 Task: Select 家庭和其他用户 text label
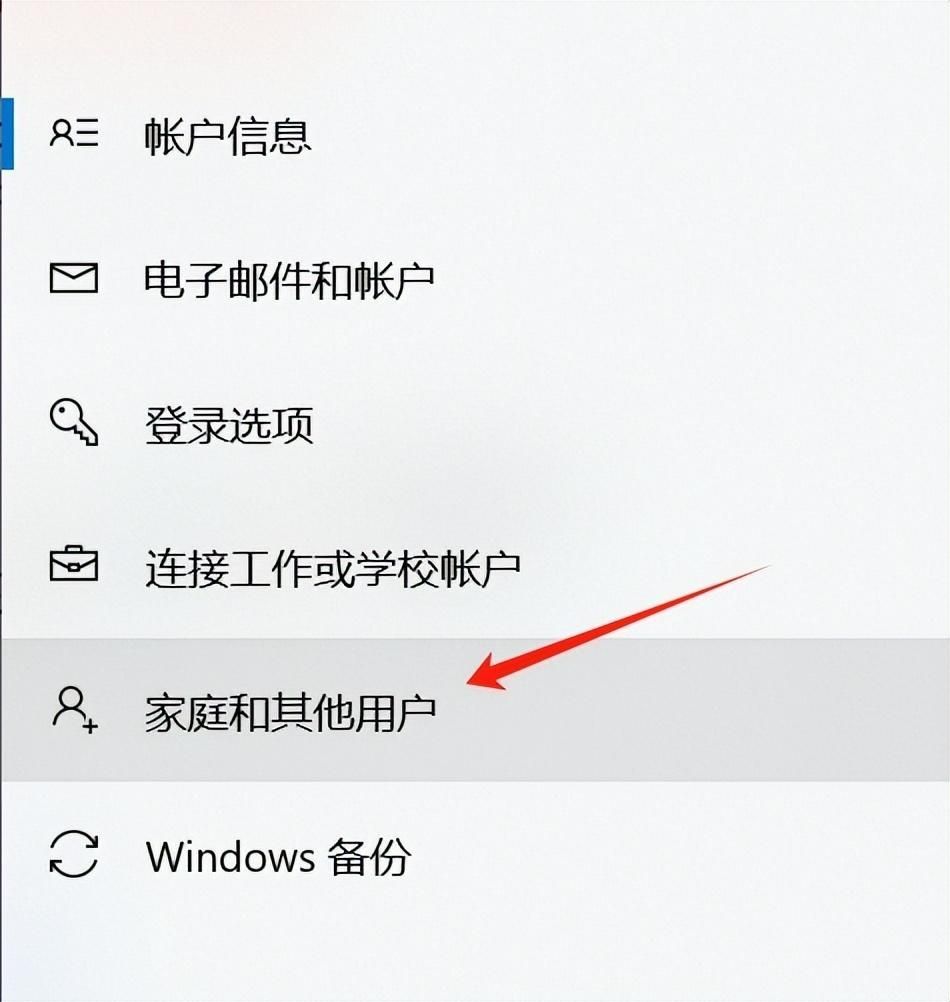(x=290, y=712)
